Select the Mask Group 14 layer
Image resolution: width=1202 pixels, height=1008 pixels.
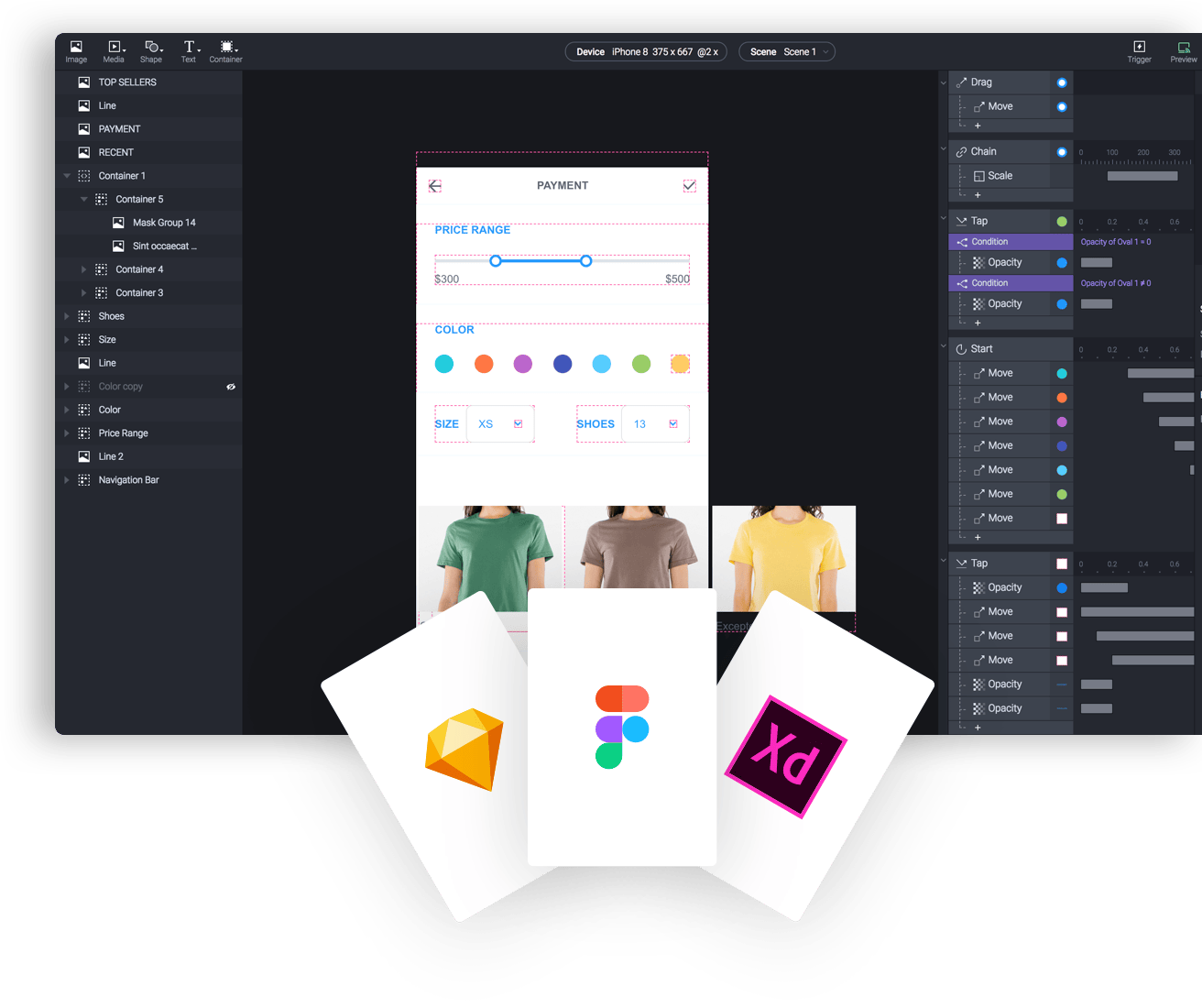[148, 223]
